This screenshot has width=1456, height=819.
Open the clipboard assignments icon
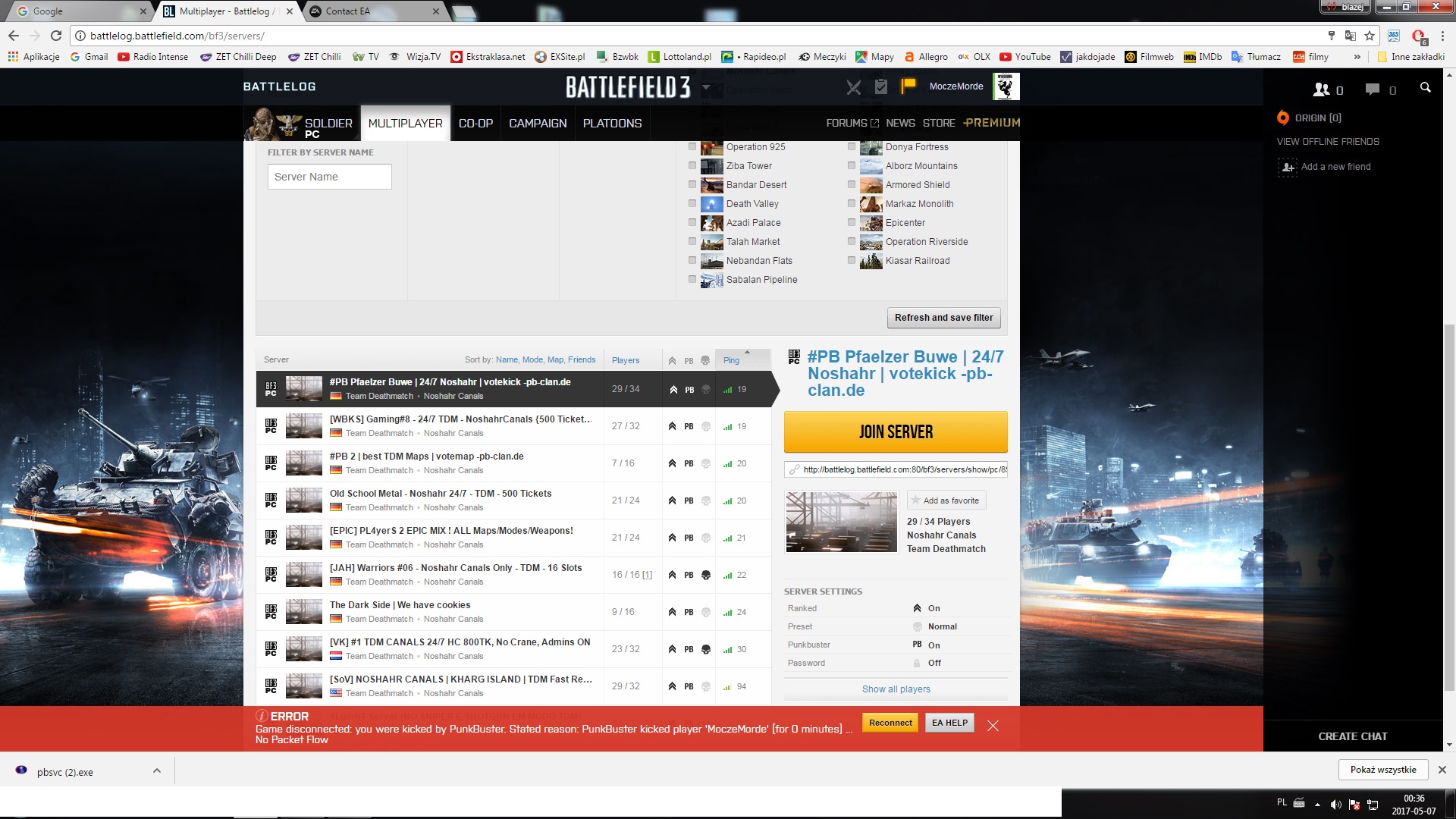880,86
